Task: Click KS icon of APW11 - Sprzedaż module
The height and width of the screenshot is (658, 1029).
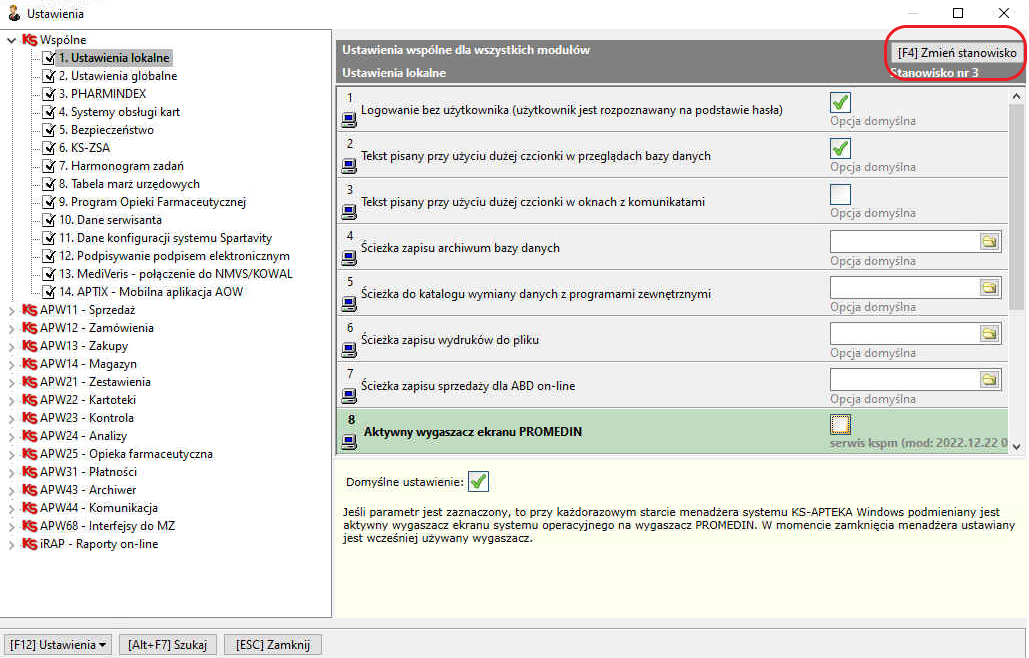Action: tap(30, 310)
